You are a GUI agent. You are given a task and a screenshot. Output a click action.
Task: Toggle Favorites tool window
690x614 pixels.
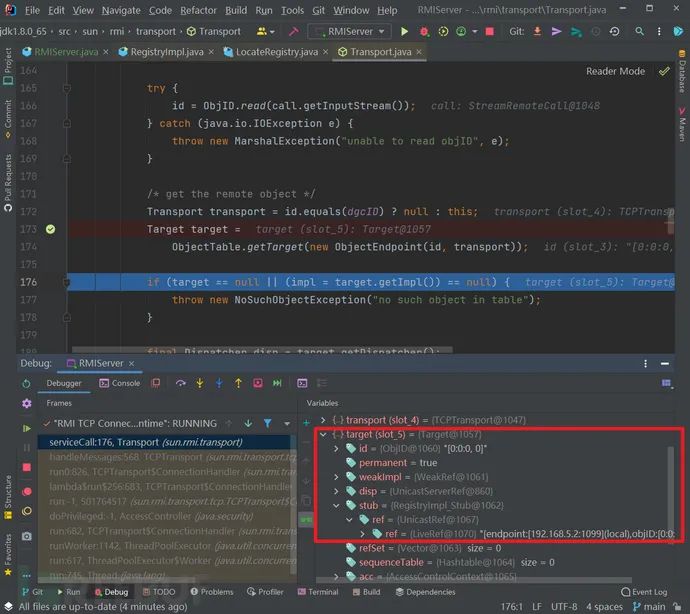[8, 555]
